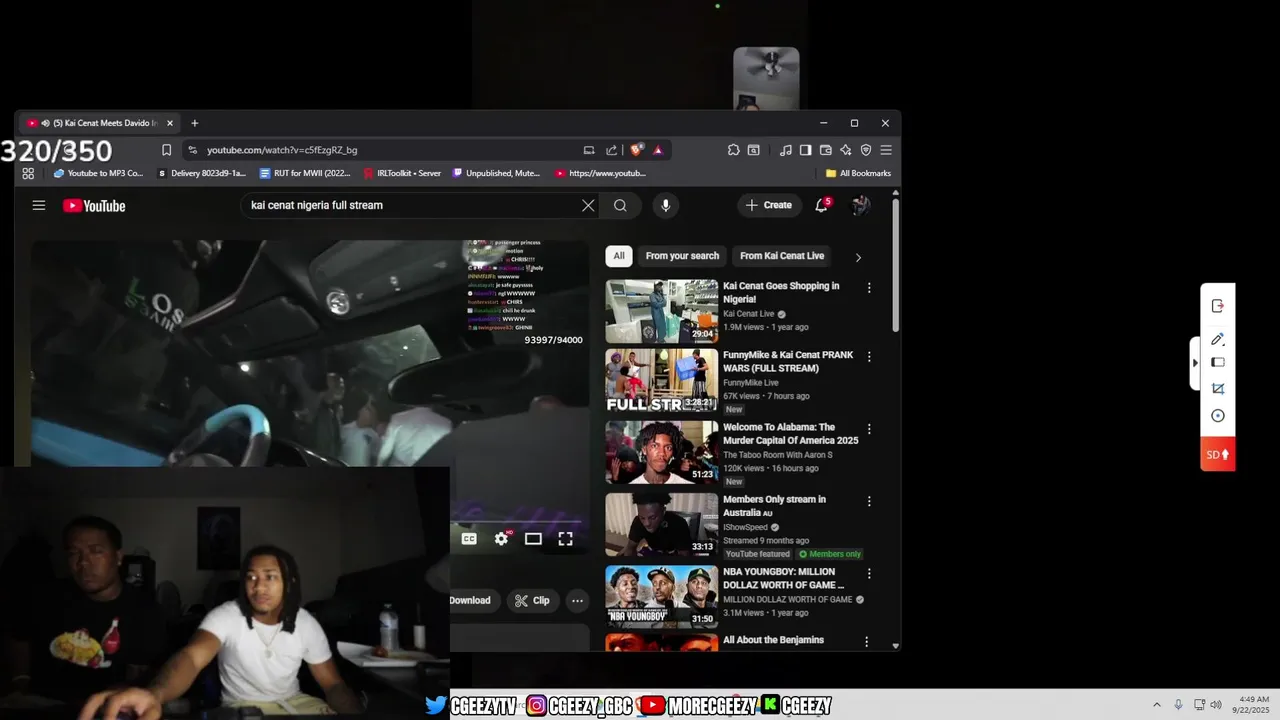
Task: Open the Brave Shields lion icon
Action: [637, 150]
